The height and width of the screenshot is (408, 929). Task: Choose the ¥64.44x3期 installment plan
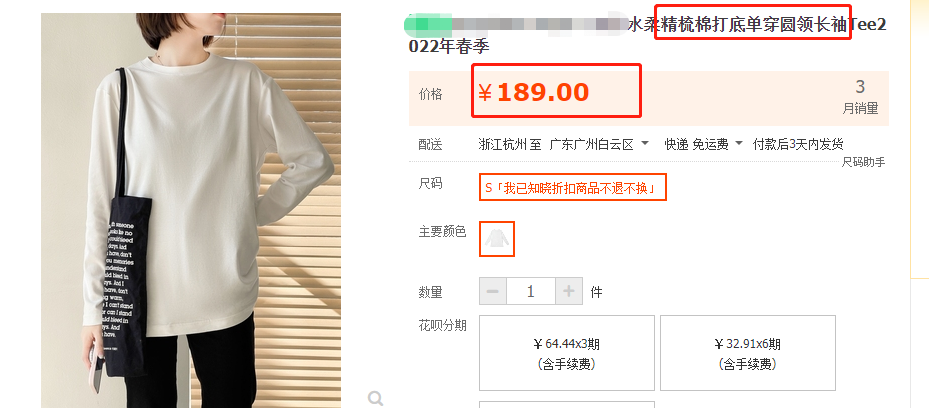coord(566,353)
